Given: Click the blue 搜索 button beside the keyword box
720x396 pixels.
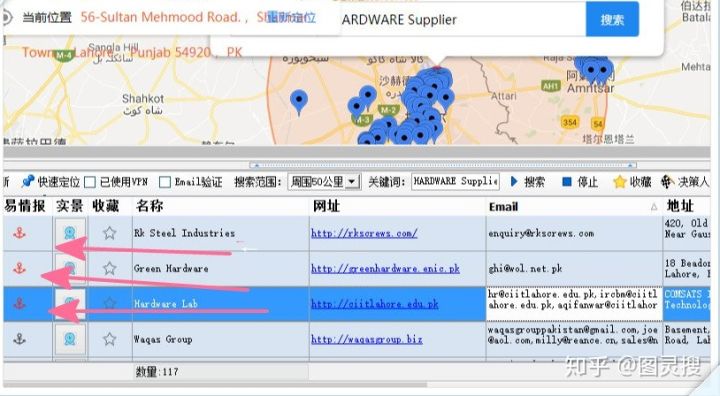Looking at the screenshot, I should tap(612, 19).
